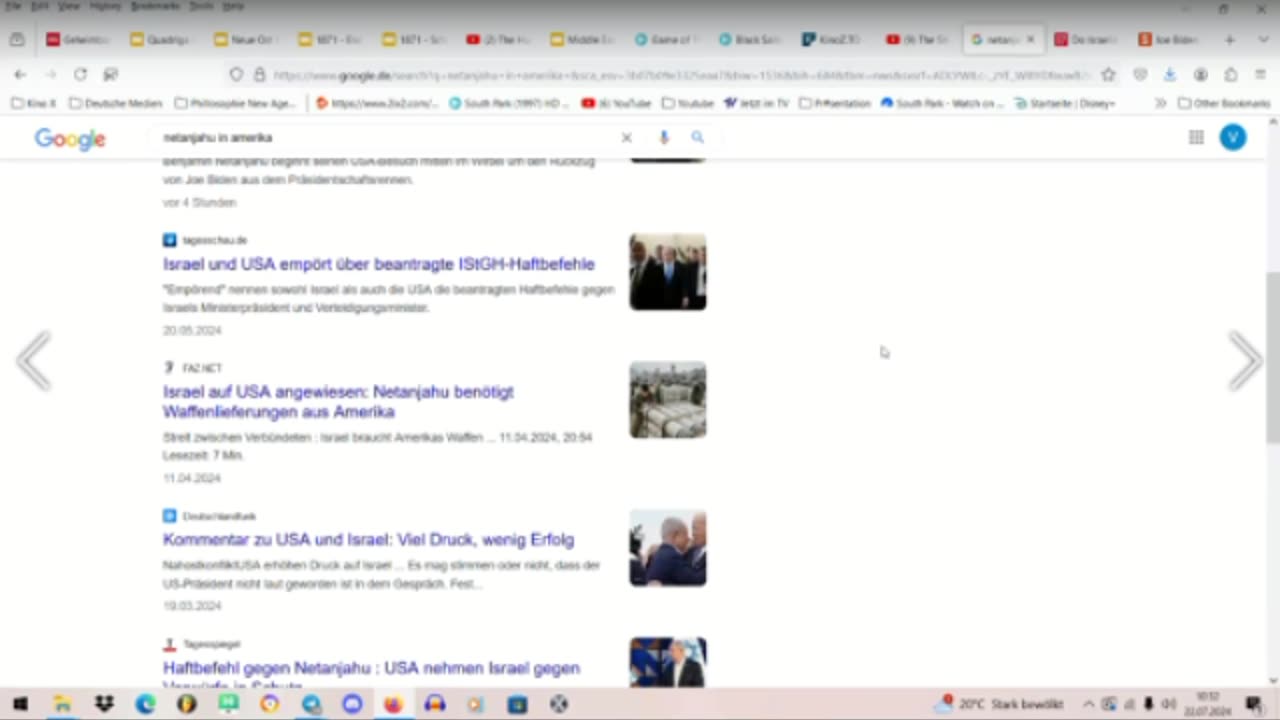Open the History menu
Viewport: 1280px width, 720px height.
pos(105,6)
